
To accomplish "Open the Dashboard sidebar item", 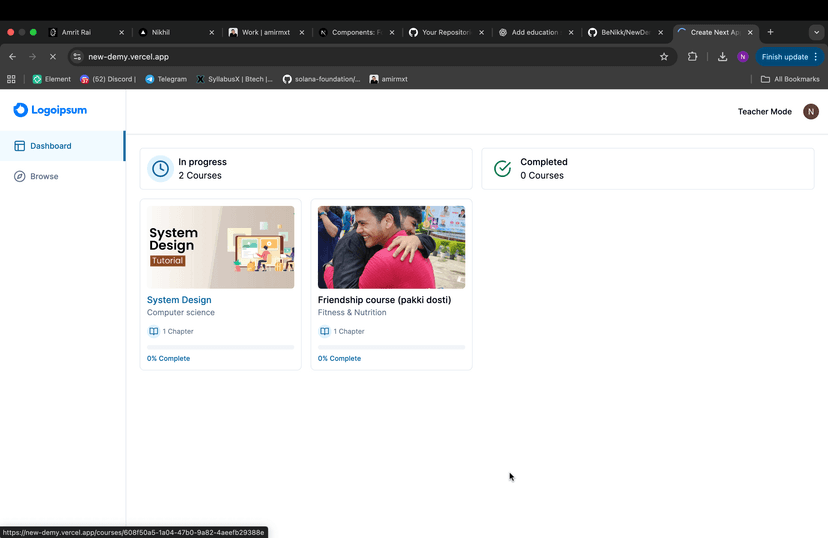I will (50, 146).
